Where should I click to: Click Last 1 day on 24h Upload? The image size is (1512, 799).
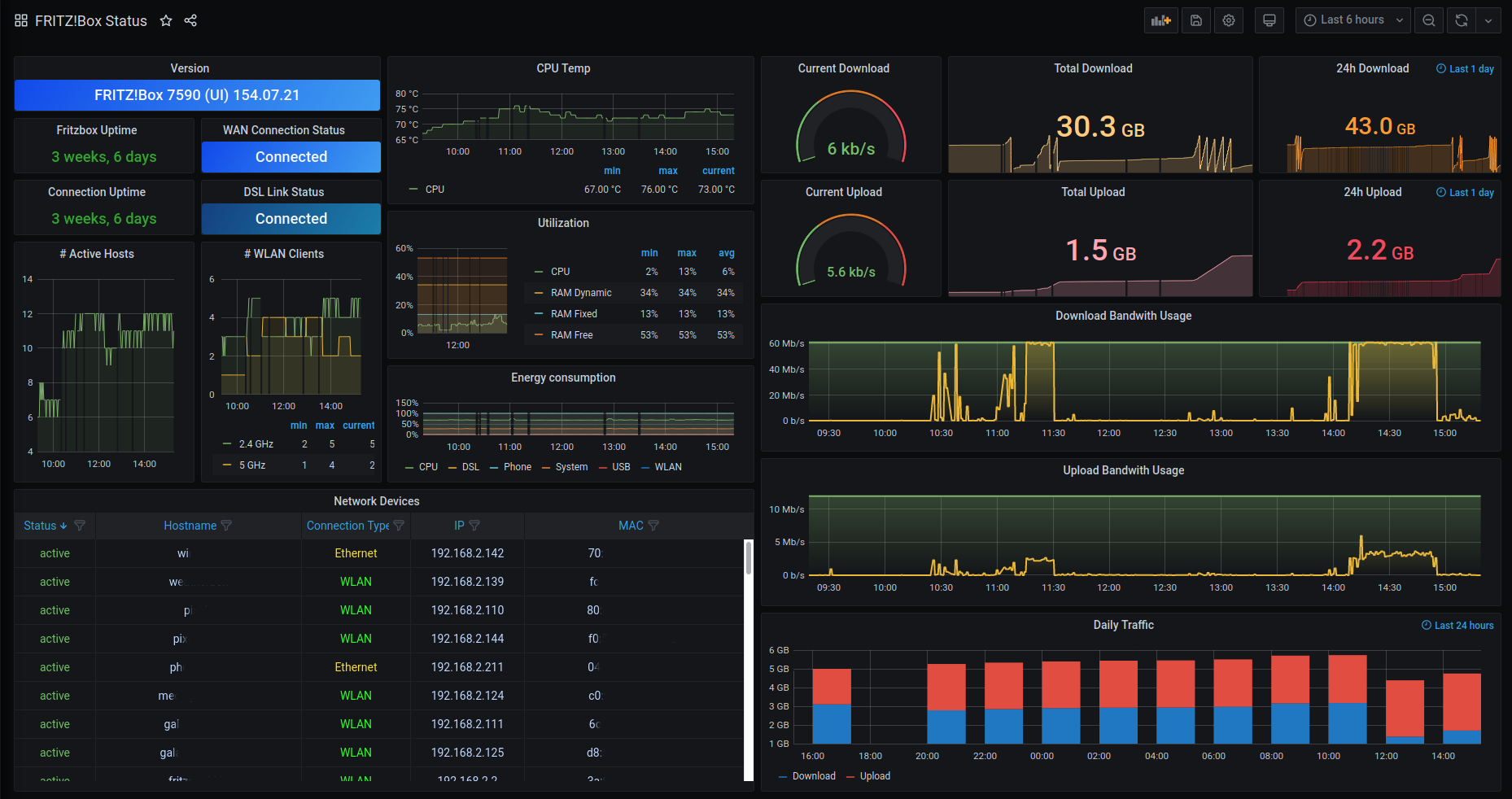1465,193
